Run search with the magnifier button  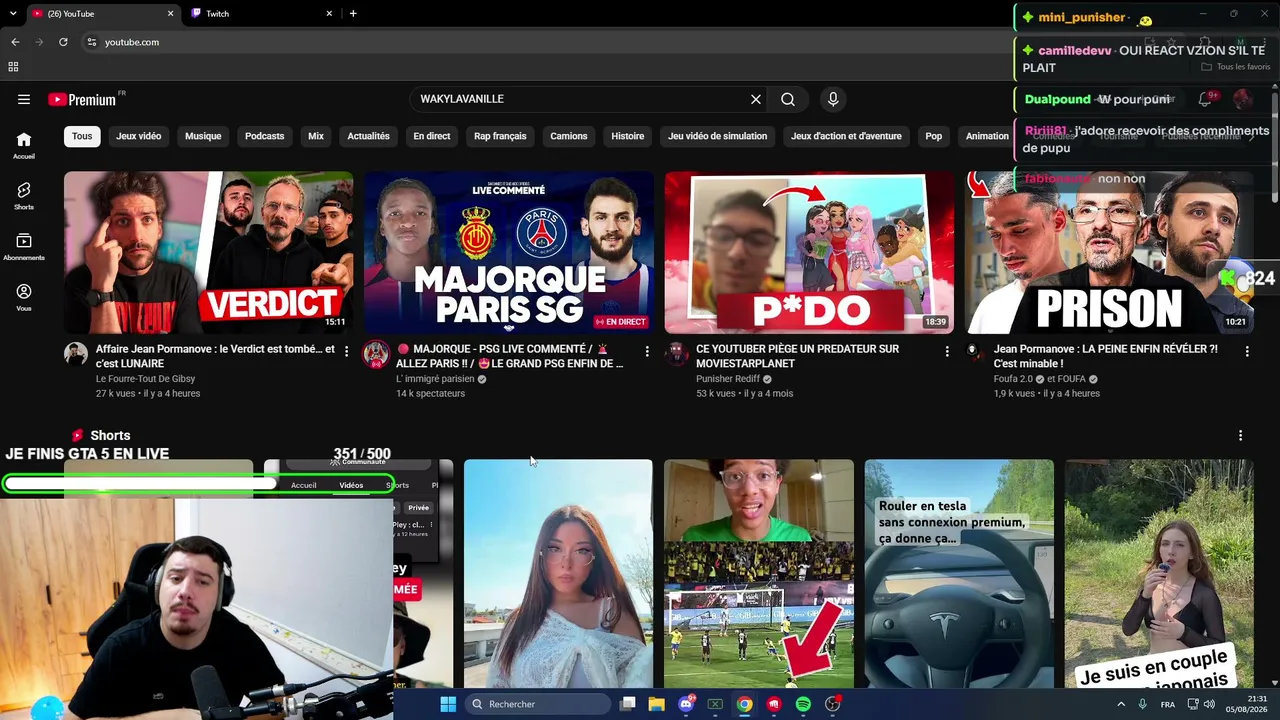788,99
